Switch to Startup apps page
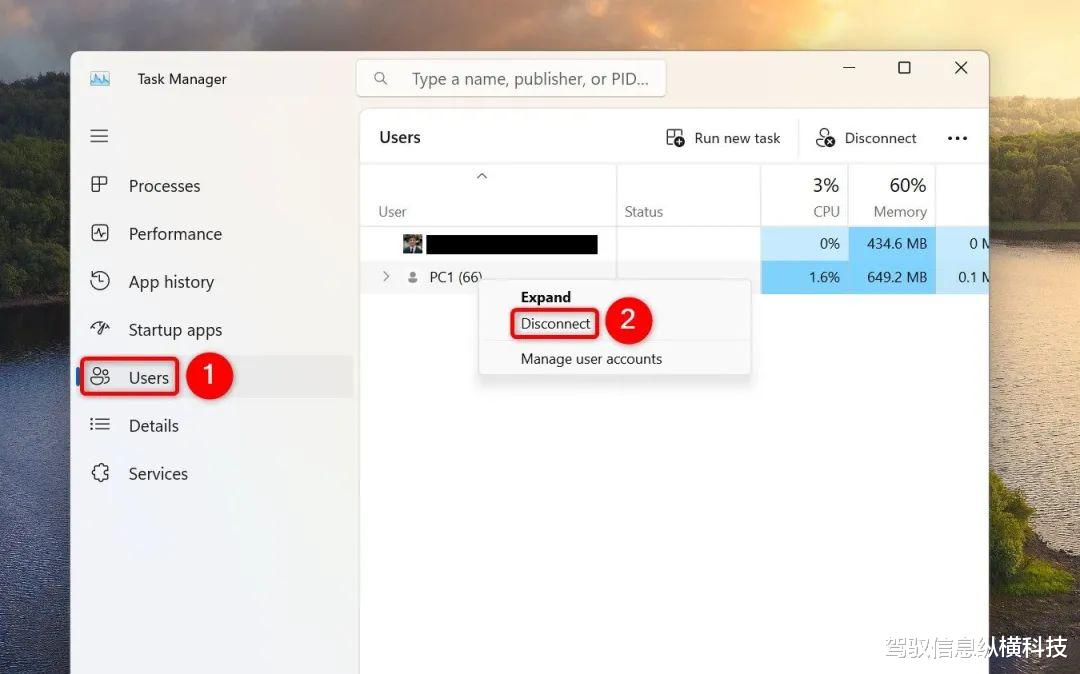 (175, 330)
